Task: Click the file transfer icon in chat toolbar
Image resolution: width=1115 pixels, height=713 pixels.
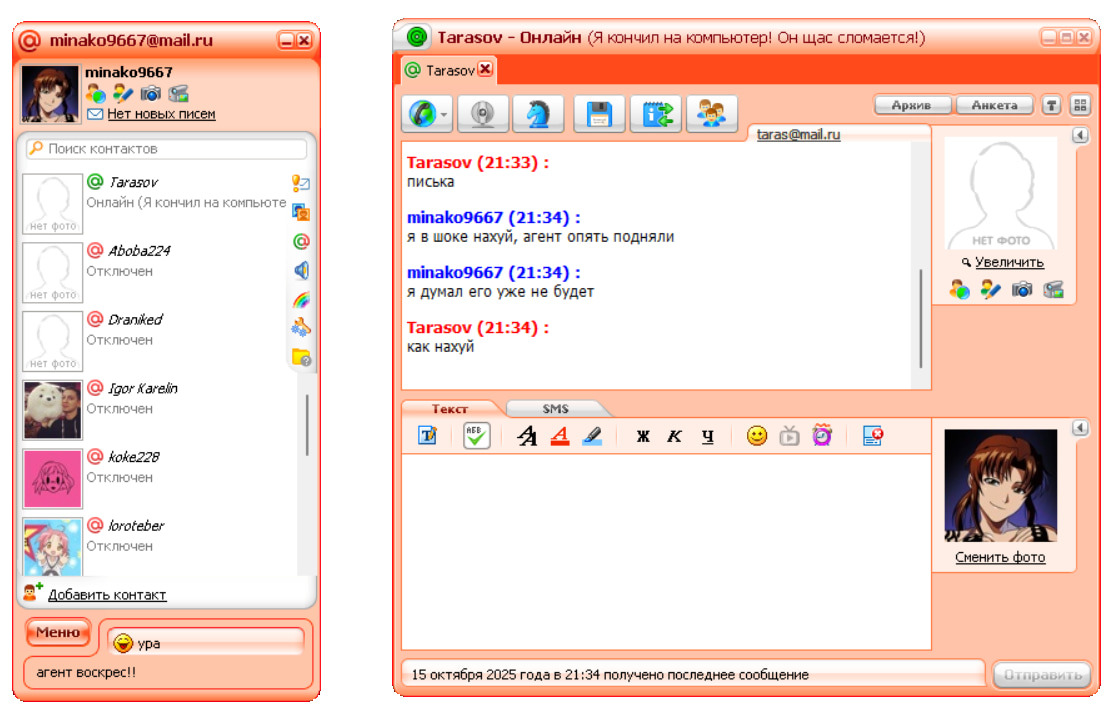Action: click(656, 114)
